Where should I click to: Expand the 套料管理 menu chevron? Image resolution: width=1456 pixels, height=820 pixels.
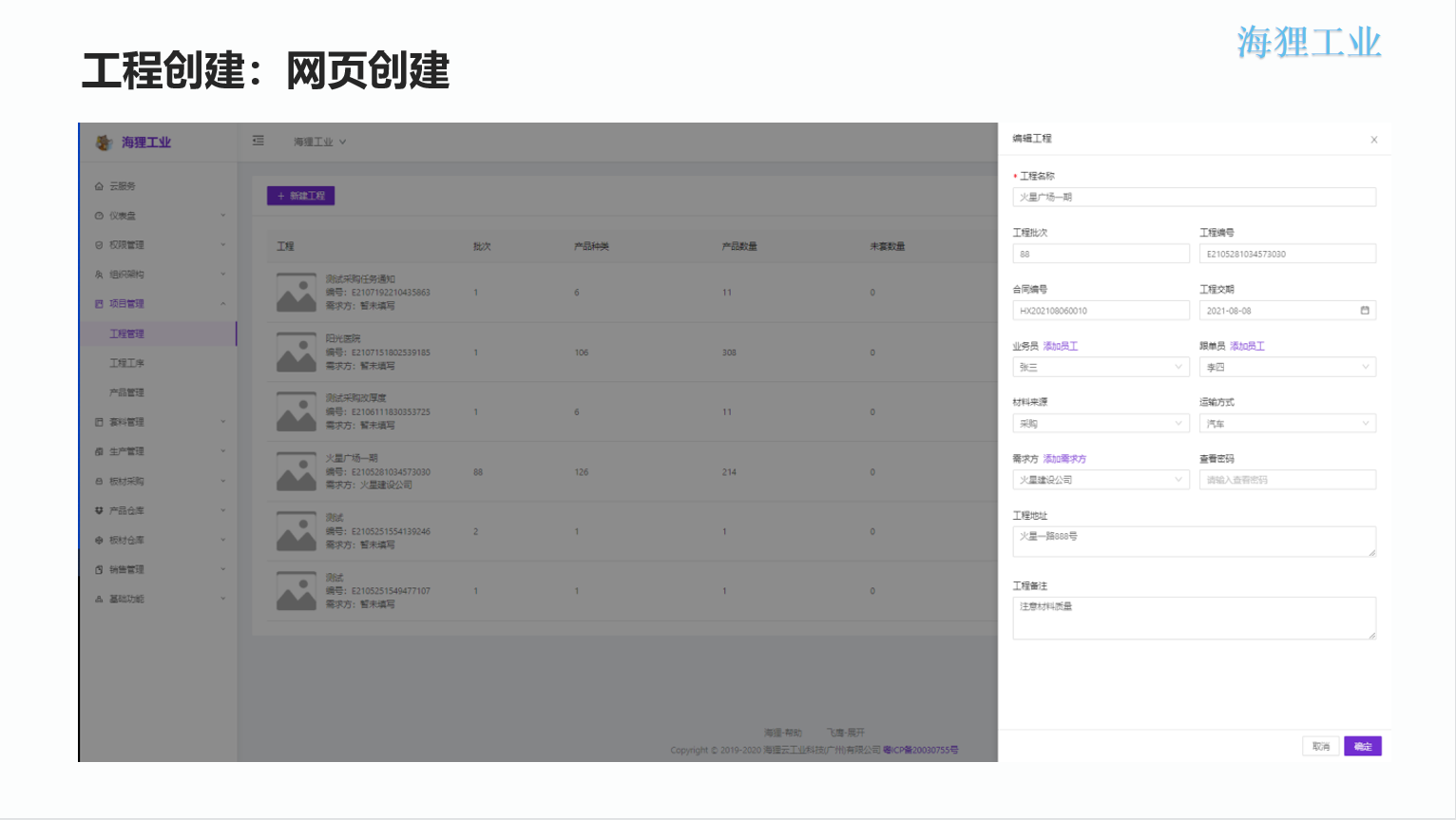pos(223,422)
